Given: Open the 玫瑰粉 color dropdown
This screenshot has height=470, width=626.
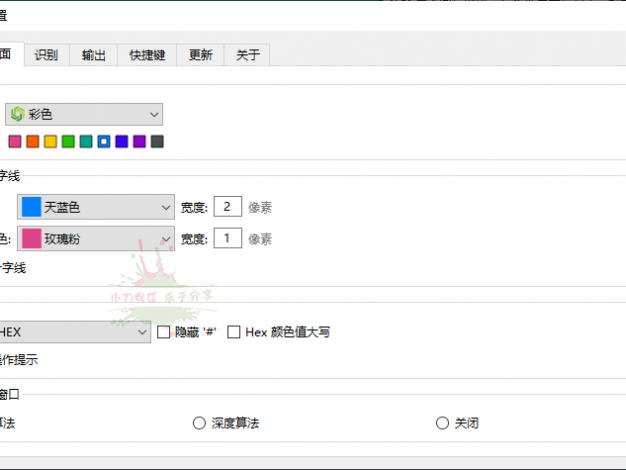Looking at the screenshot, I should [x=96, y=239].
